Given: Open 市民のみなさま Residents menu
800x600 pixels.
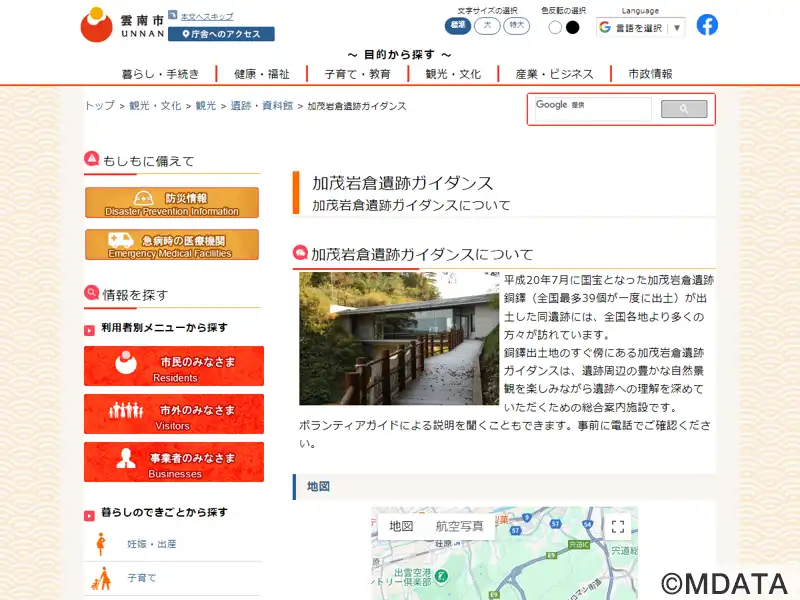Looking at the screenshot, I should (x=174, y=366).
